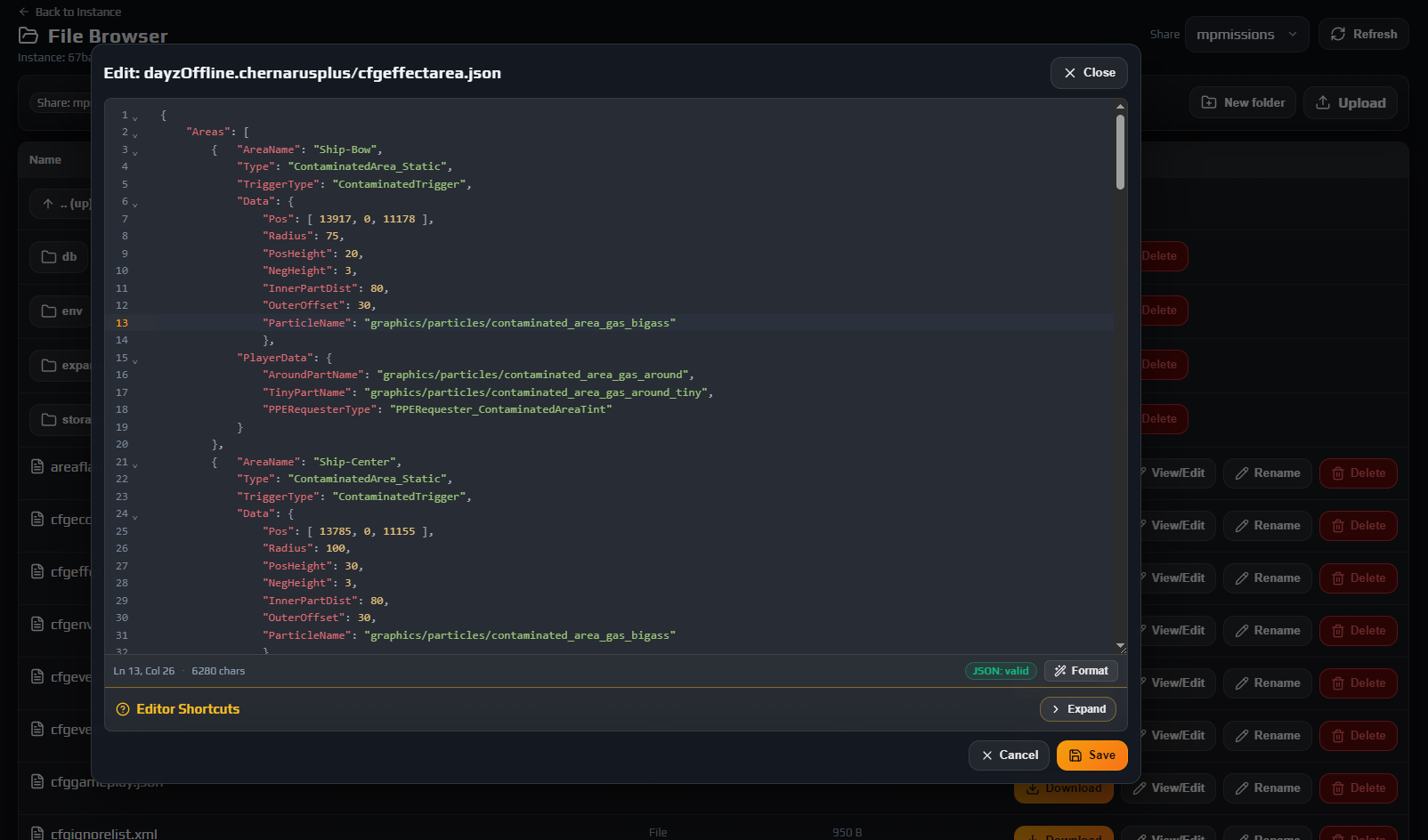The height and width of the screenshot is (840, 1428).
Task: Click the 6280 chars counter
Action: click(x=218, y=671)
